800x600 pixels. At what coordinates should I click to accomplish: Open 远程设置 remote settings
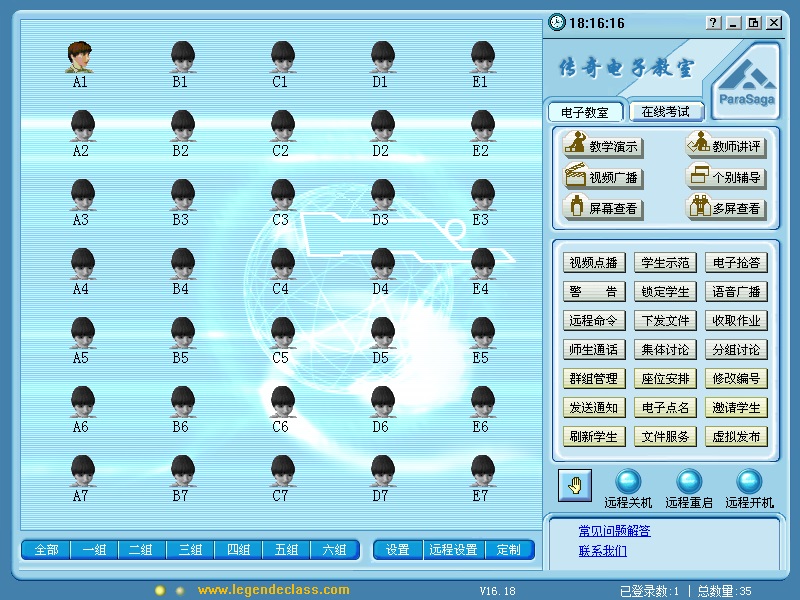(454, 549)
